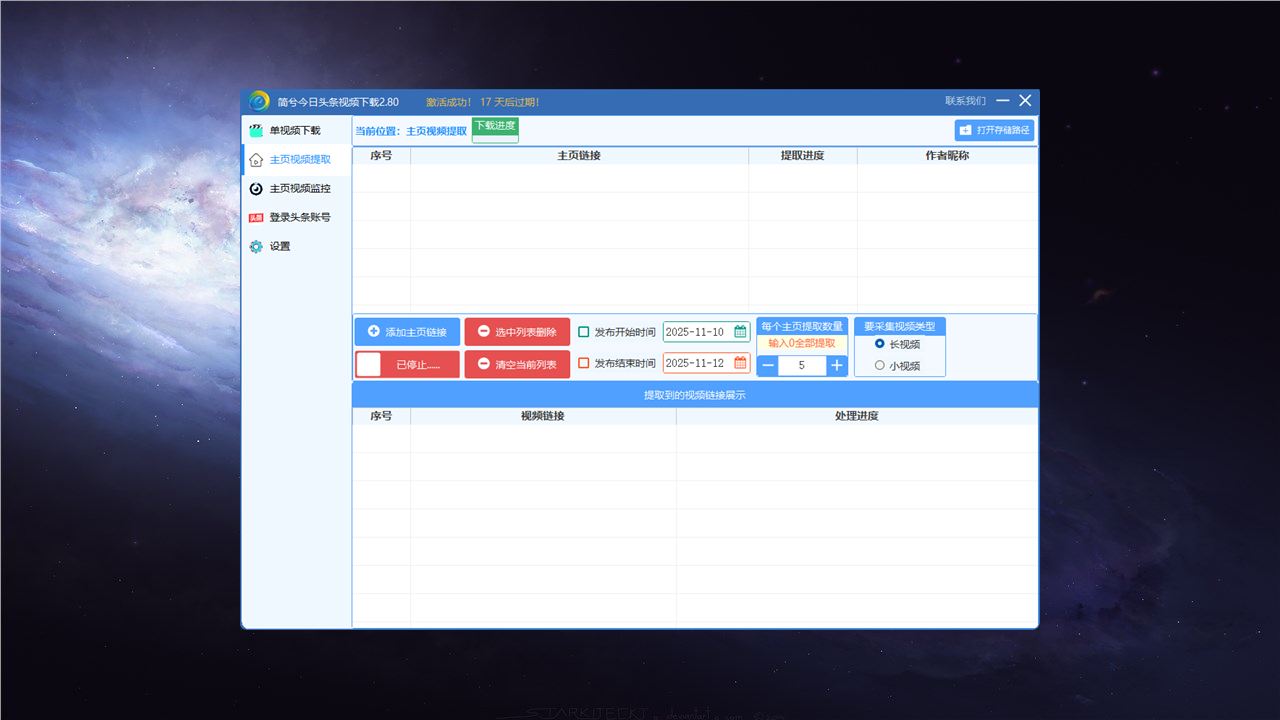Viewport: 1280px width, 720px height.
Task: Decrease extraction count with minus button
Action: click(x=768, y=366)
